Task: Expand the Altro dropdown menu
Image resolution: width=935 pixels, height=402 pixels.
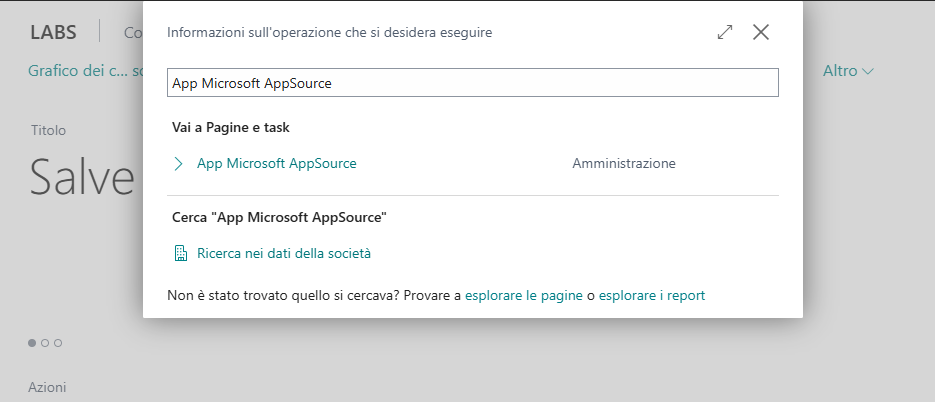Action: pyautogui.click(x=848, y=71)
